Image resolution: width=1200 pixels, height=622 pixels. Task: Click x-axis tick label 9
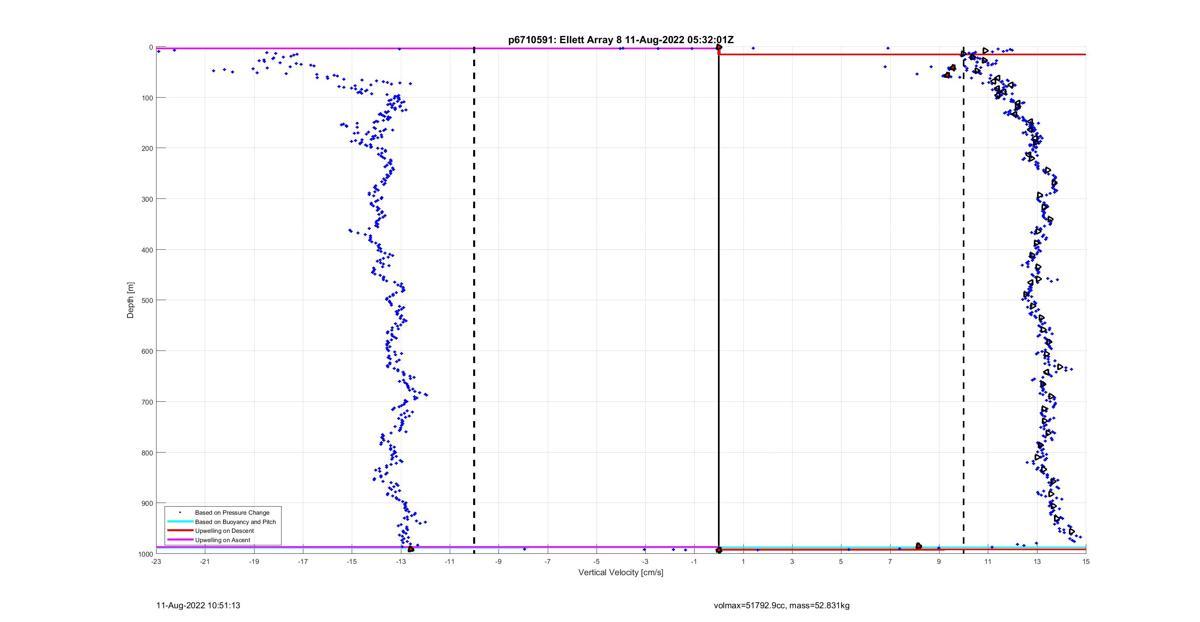coord(939,561)
